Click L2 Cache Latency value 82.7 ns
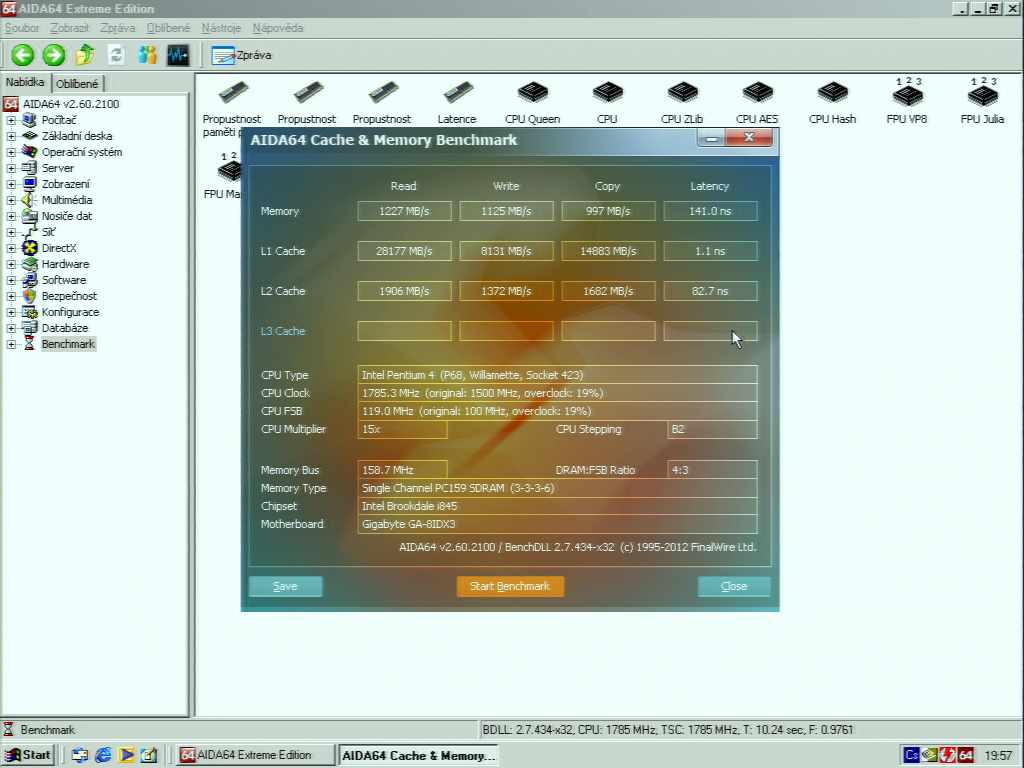This screenshot has height=768, width=1024. (710, 291)
